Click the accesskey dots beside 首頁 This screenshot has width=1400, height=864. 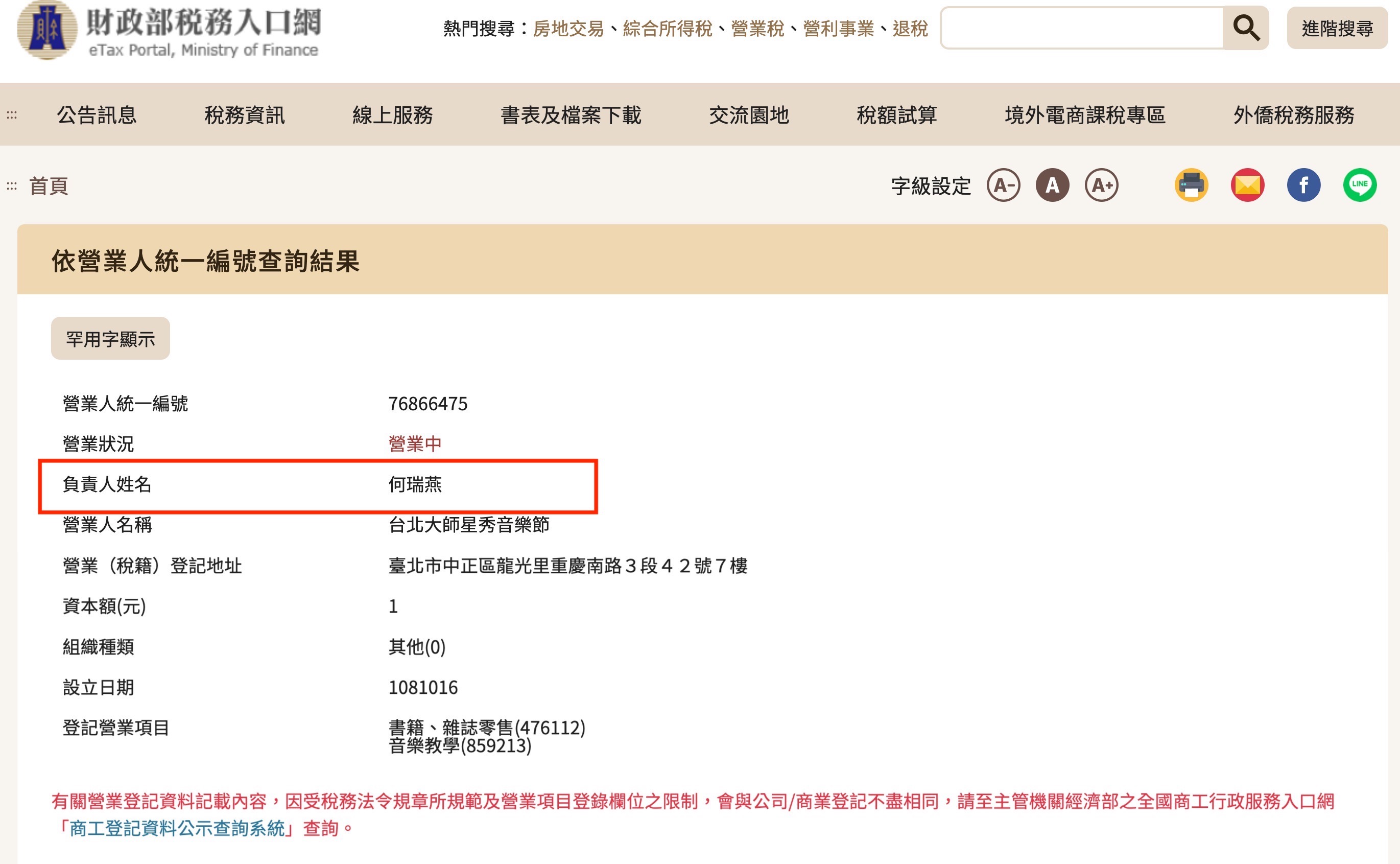pos(11,185)
